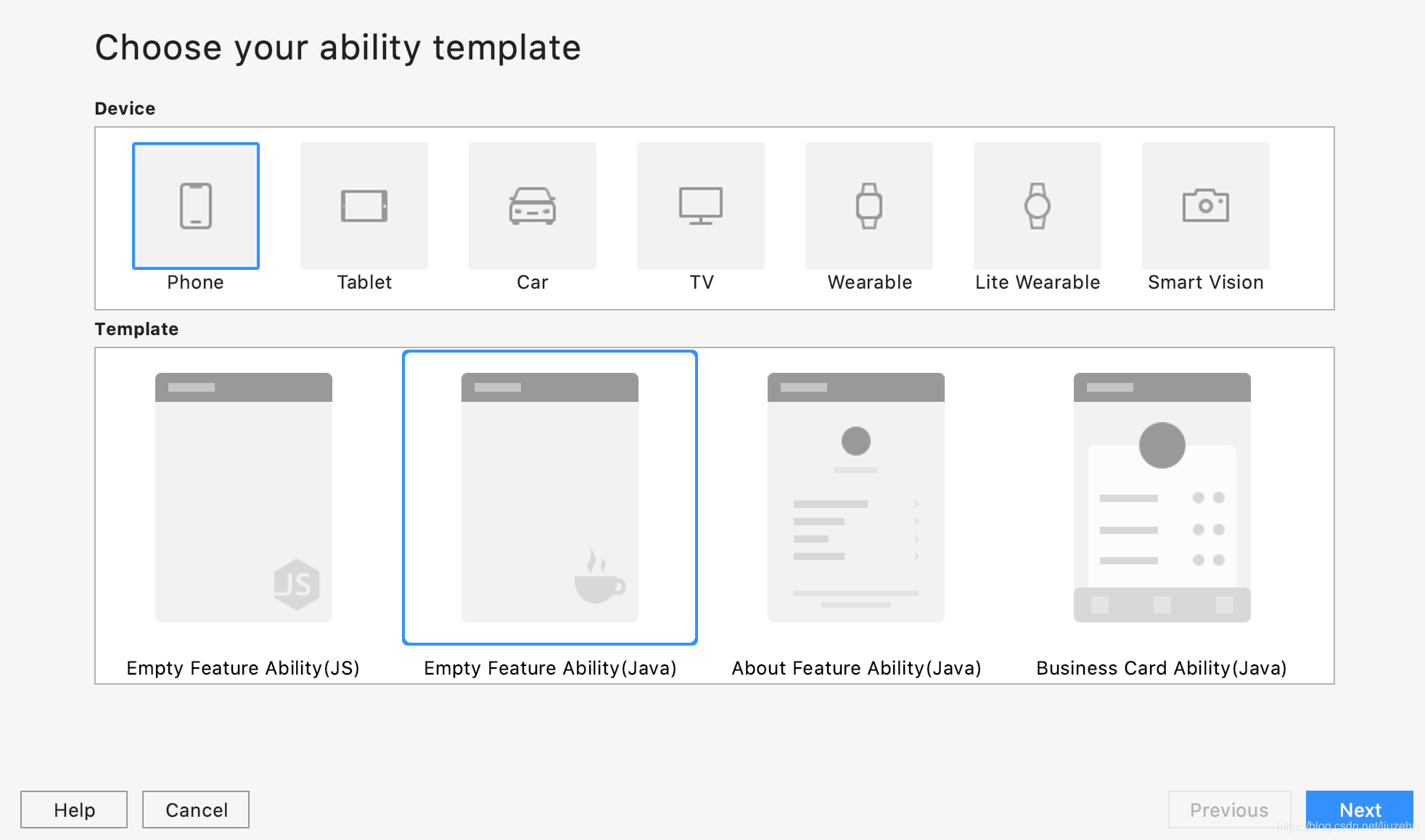
Task: Choose the Wearable watch icon
Action: 869,206
